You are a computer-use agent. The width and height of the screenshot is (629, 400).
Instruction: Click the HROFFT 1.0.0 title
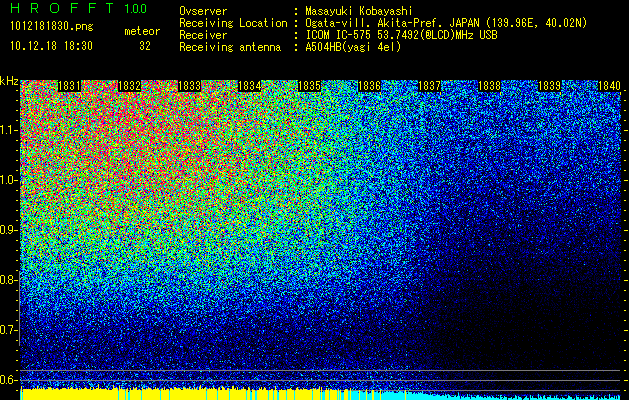click(x=79, y=8)
